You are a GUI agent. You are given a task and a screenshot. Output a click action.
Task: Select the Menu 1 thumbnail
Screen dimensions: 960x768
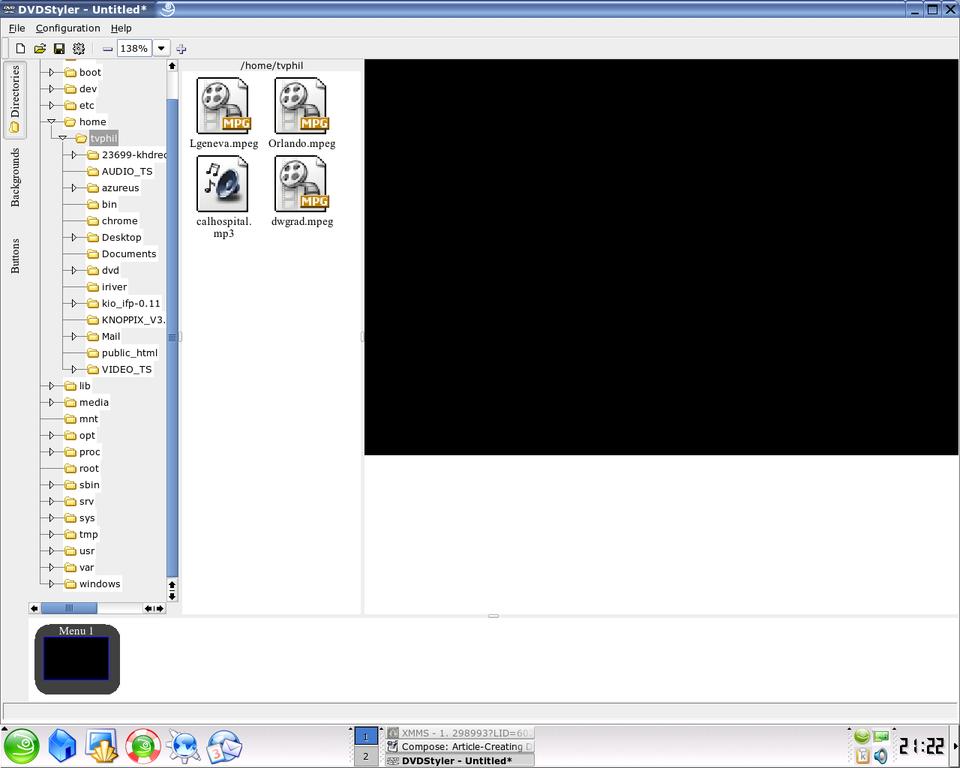pyautogui.click(x=77, y=659)
